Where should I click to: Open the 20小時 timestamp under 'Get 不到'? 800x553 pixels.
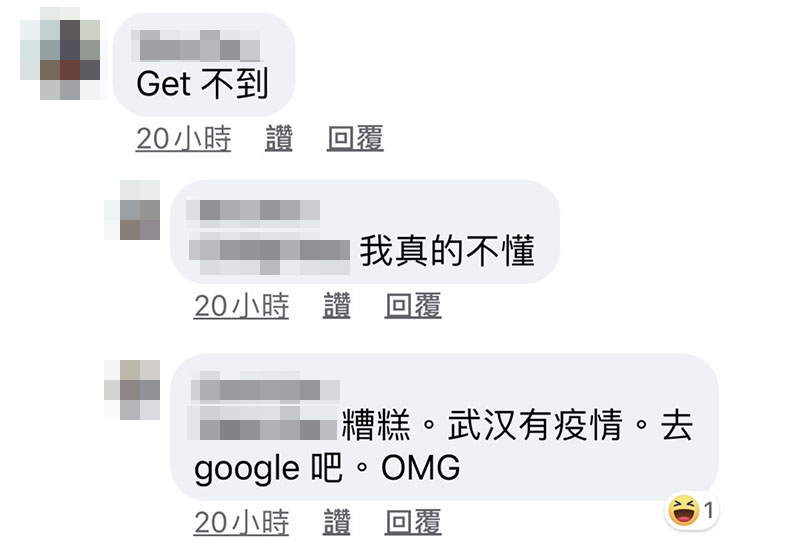click(x=183, y=138)
